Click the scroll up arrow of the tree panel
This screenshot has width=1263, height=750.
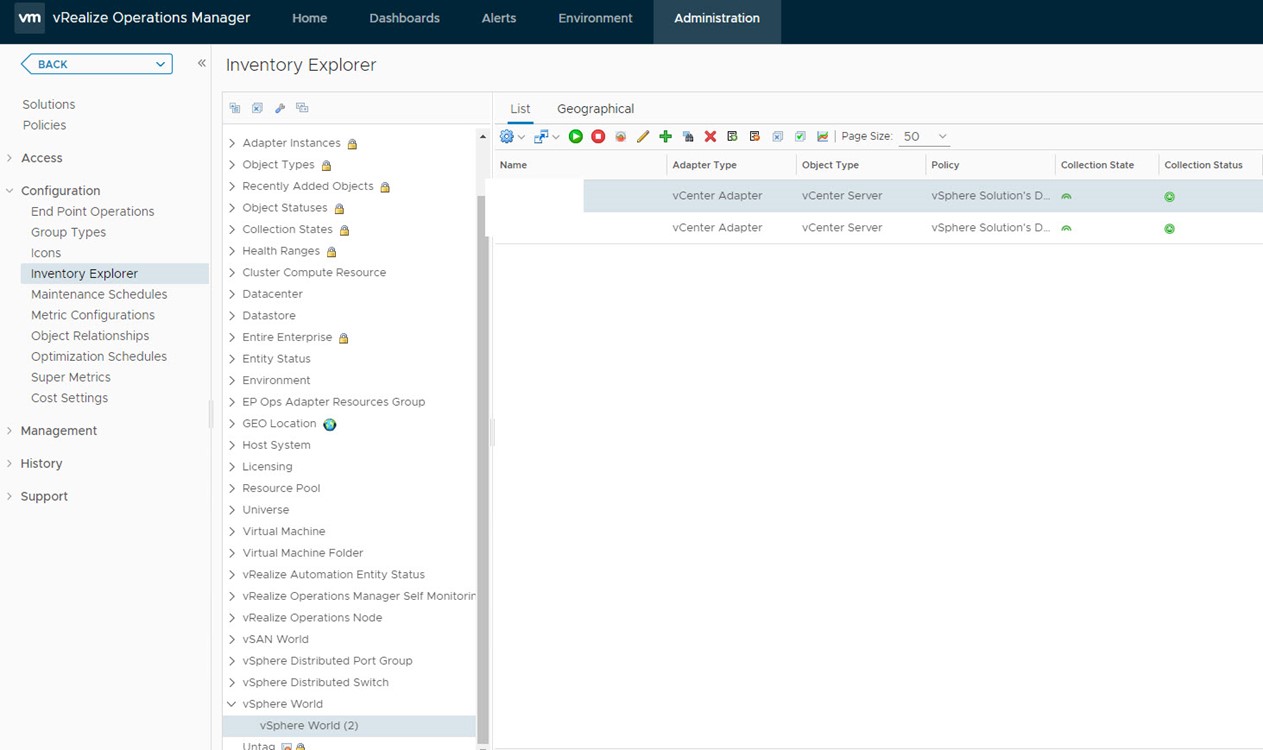(x=483, y=136)
